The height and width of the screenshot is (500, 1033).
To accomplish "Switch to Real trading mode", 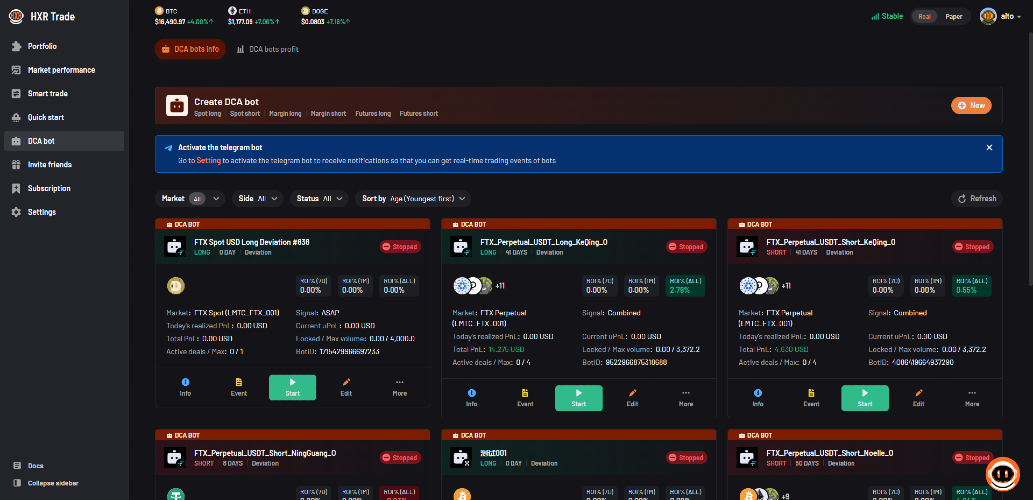I will (x=924, y=16).
